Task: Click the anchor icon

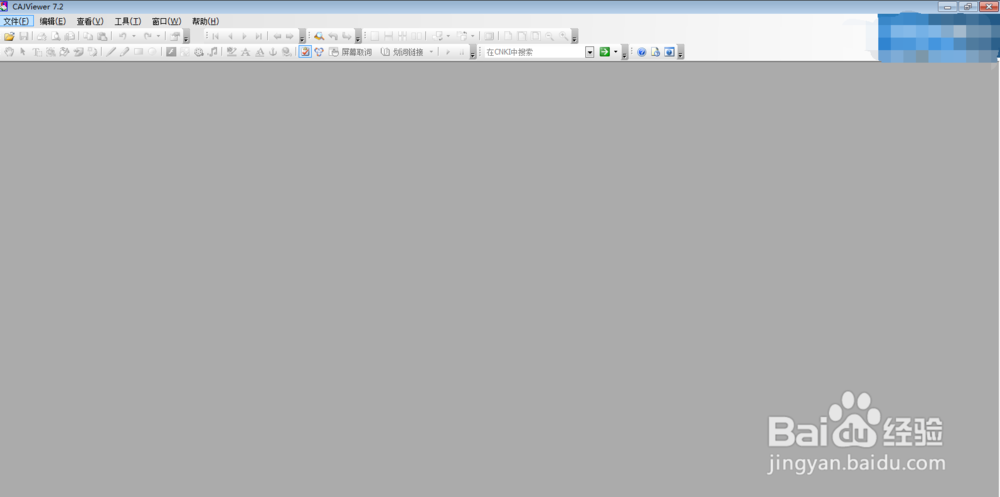Action: (x=273, y=52)
